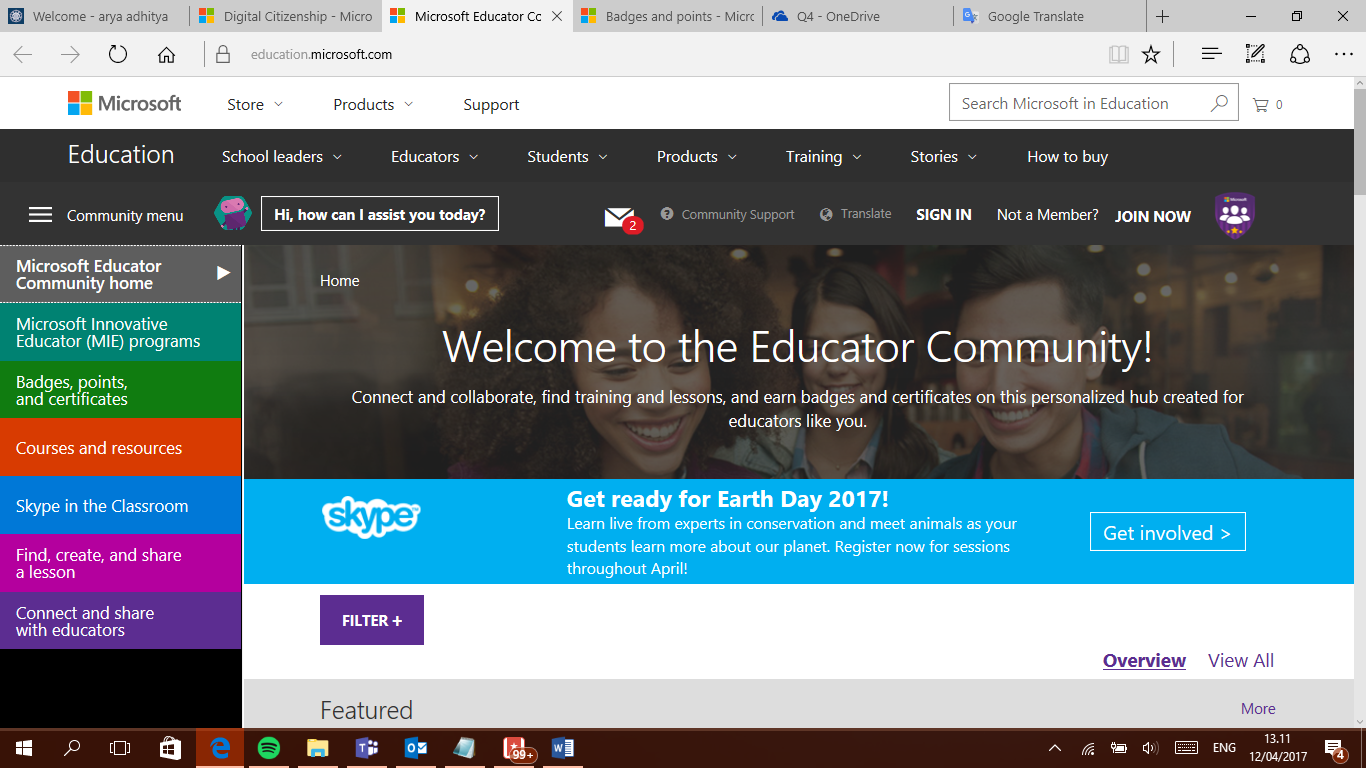Open Word from the taskbar

pos(562,748)
